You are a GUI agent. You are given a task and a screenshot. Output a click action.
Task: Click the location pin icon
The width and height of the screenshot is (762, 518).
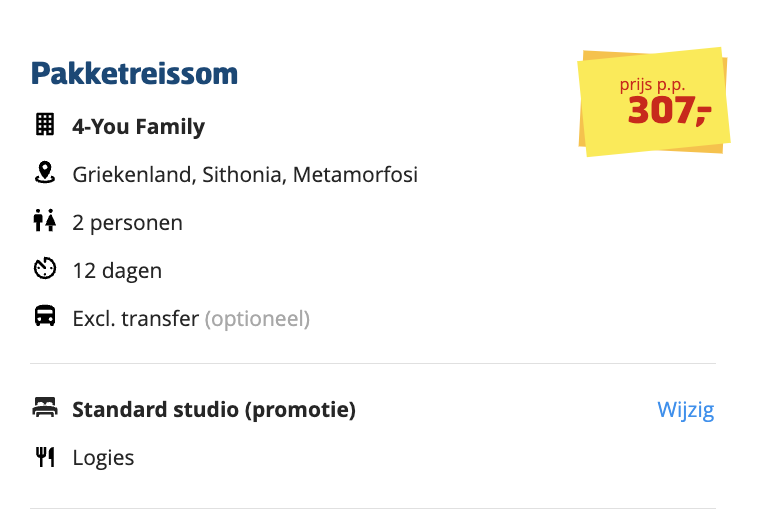point(44,174)
